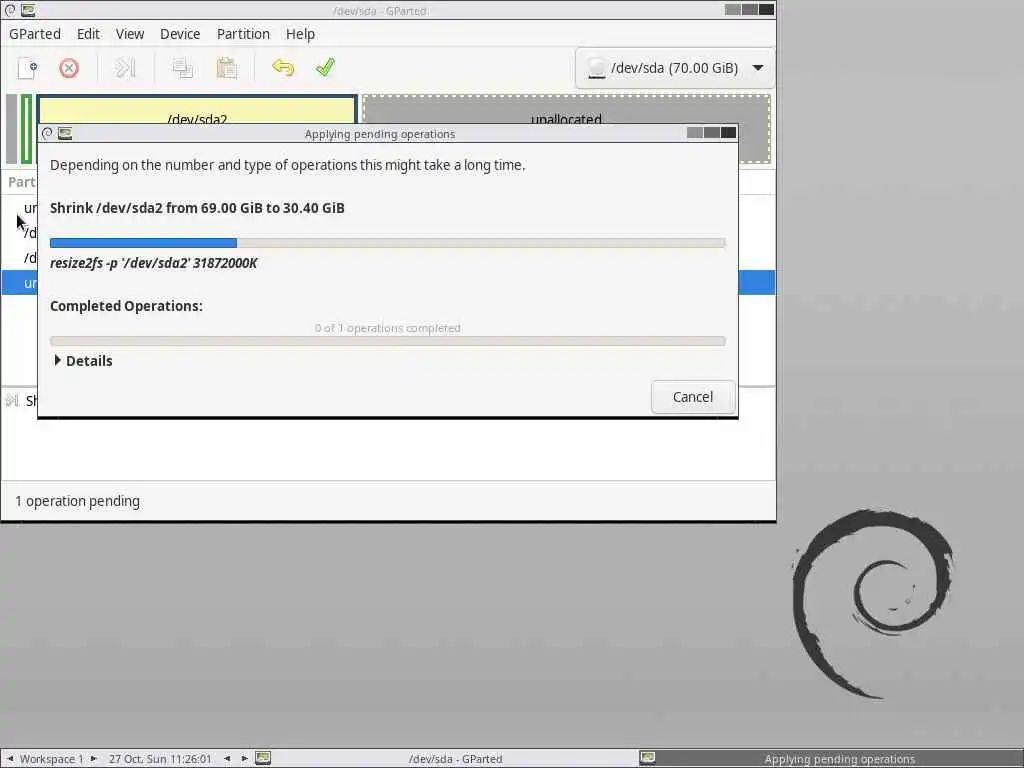Open the Edit menu
Image resolution: width=1024 pixels, height=768 pixels.
point(88,34)
